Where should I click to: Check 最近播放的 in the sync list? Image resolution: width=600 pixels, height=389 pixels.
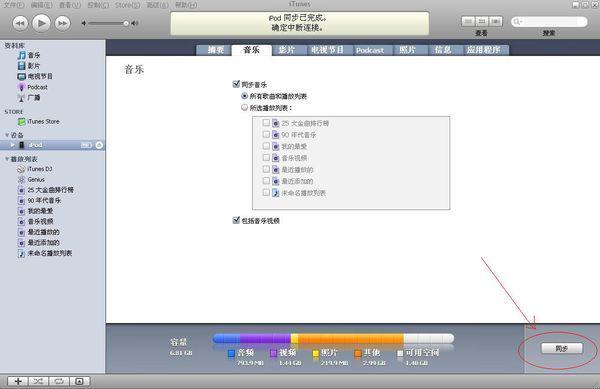tap(266, 169)
